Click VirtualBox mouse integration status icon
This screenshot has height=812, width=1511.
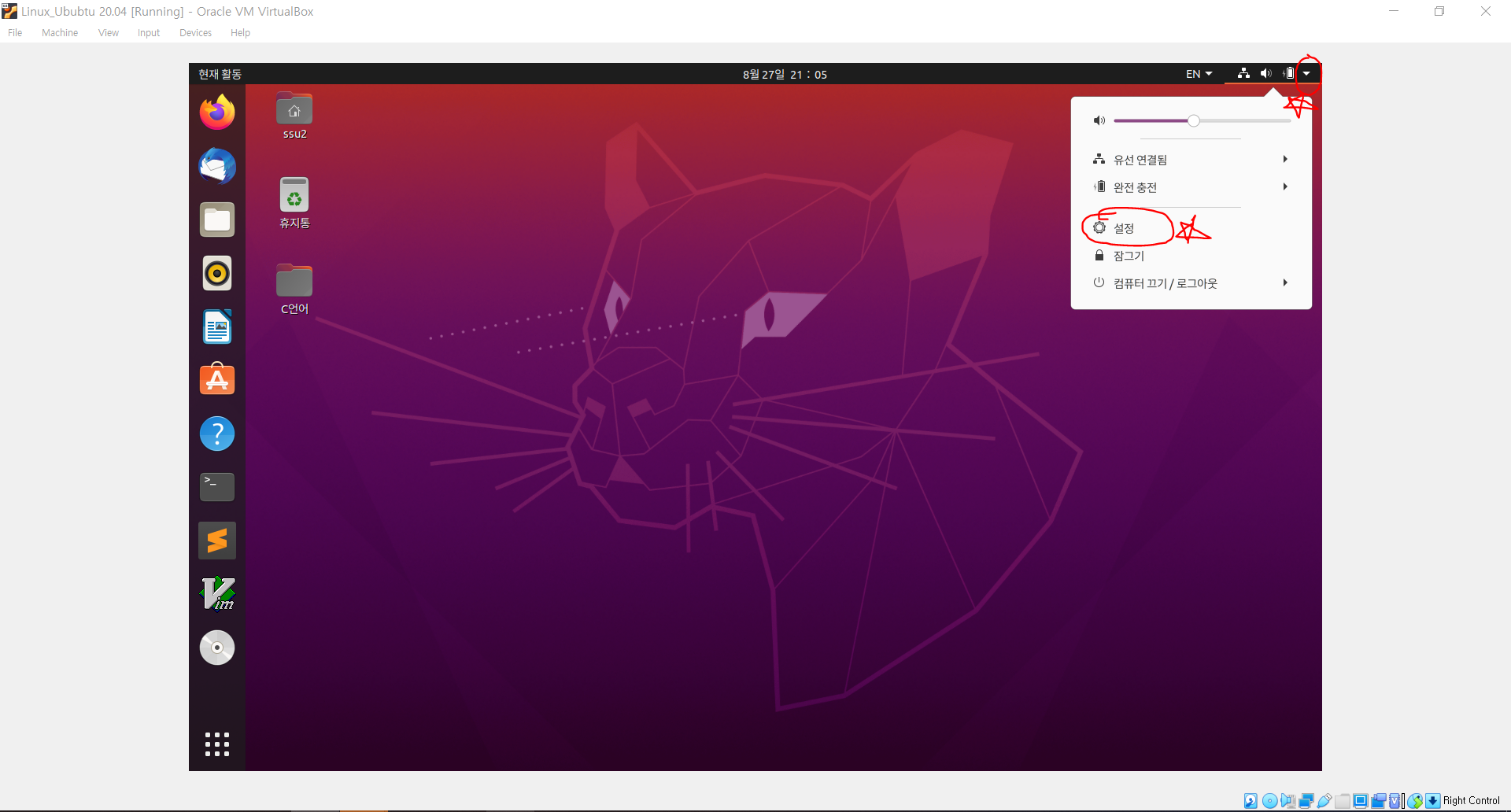(x=1415, y=801)
